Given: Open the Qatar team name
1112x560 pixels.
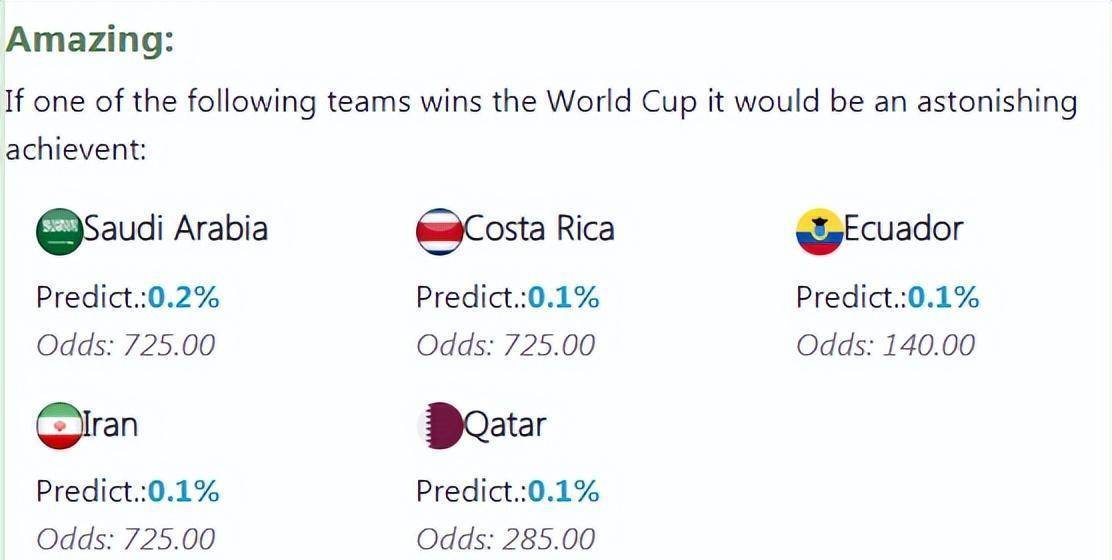Looking at the screenshot, I should pyautogui.click(x=505, y=425).
